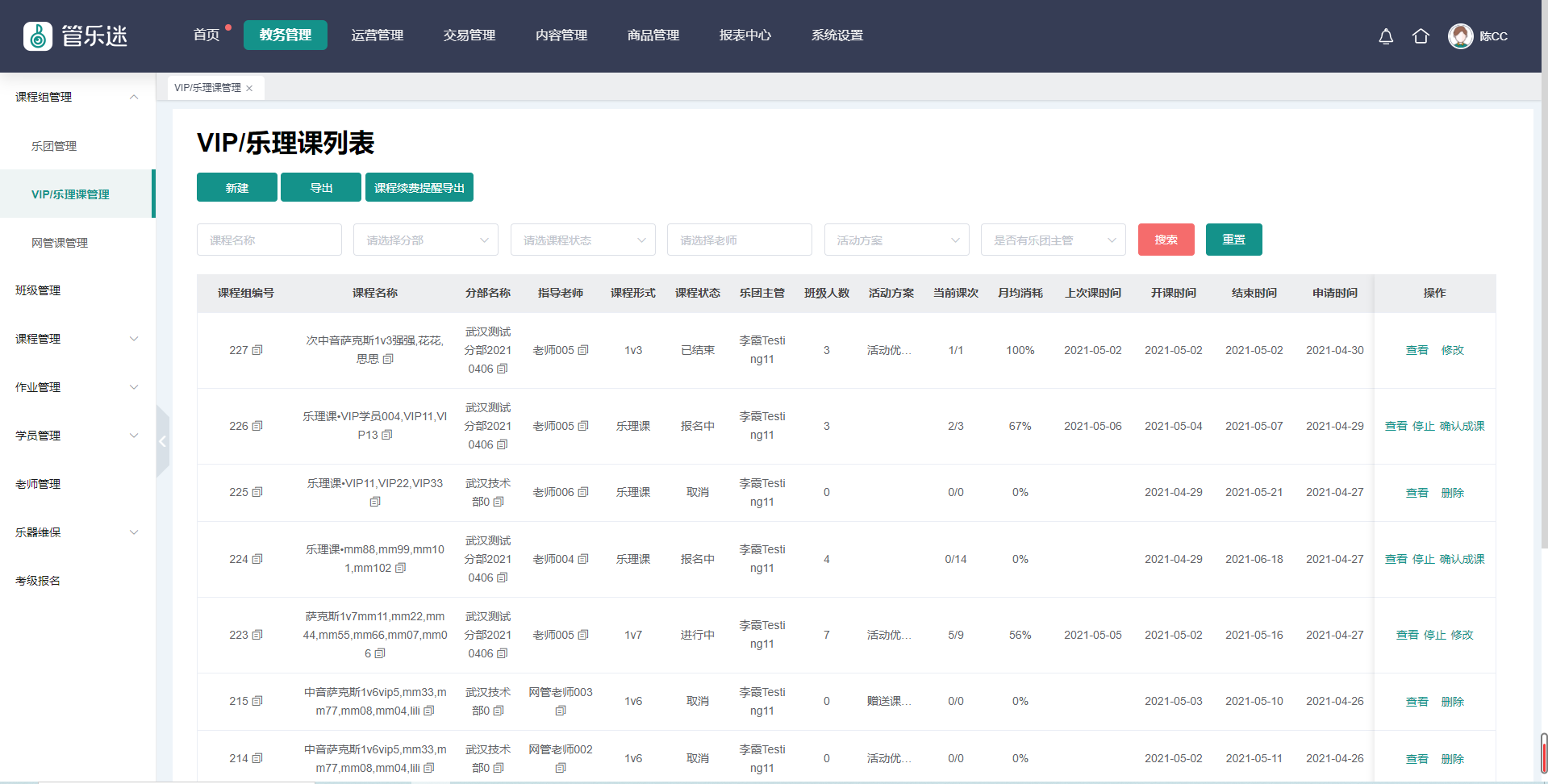The image size is (1548, 784).
Task: Copy course group number 215
Action: coord(257,701)
